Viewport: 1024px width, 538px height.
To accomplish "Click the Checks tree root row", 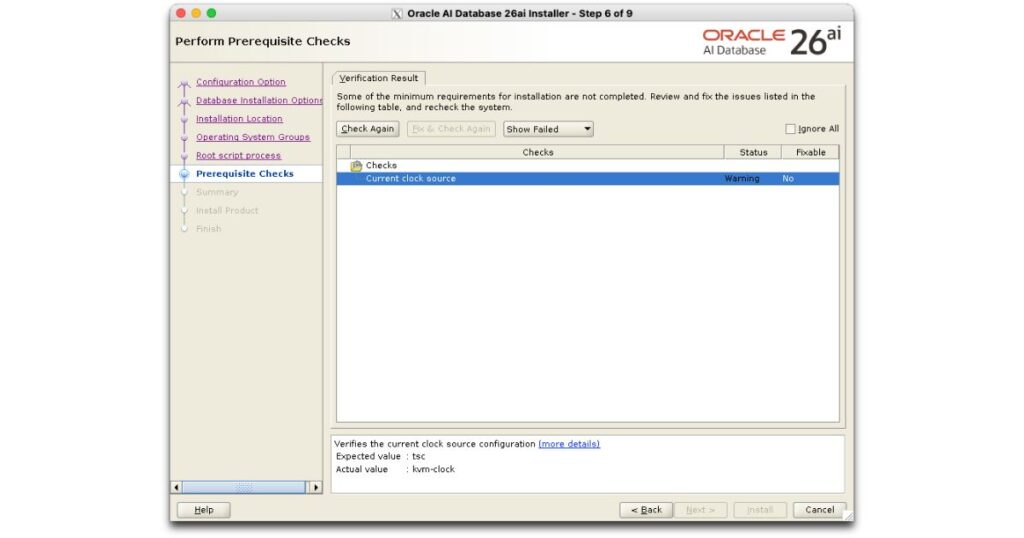I will [588, 166].
